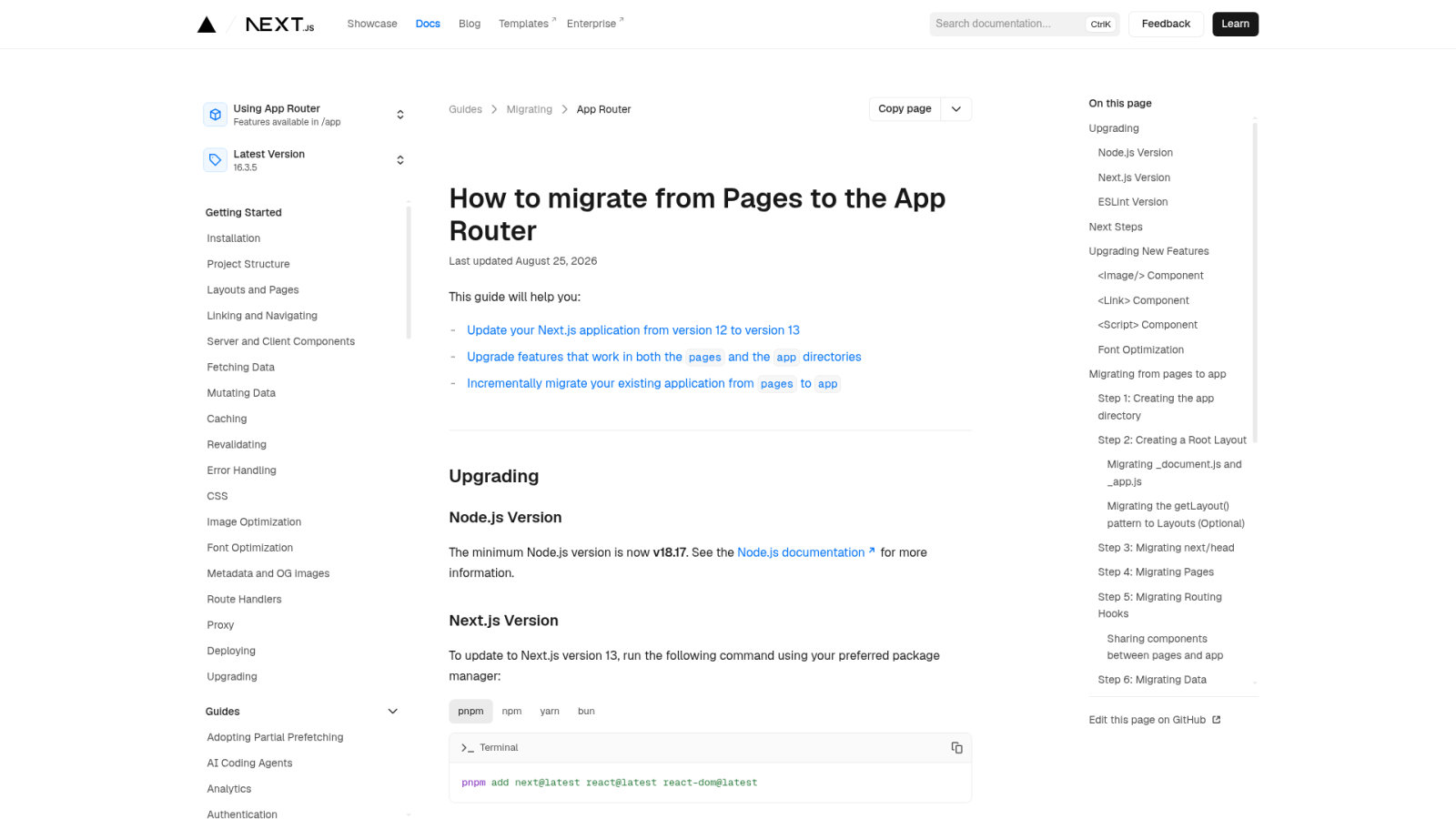The width and height of the screenshot is (1456, 819).
Task: Open the Node.js documentation link
Action: (806, 552)
